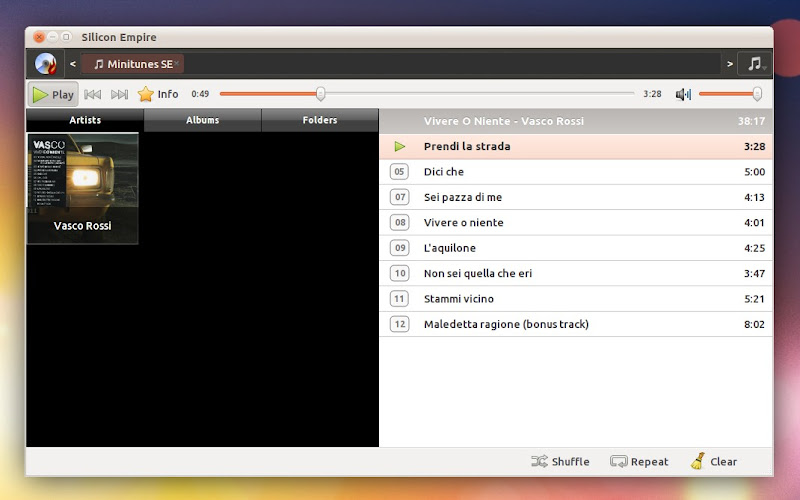
Task: Click the 0:49 elapsed time label
Action: 200,94
